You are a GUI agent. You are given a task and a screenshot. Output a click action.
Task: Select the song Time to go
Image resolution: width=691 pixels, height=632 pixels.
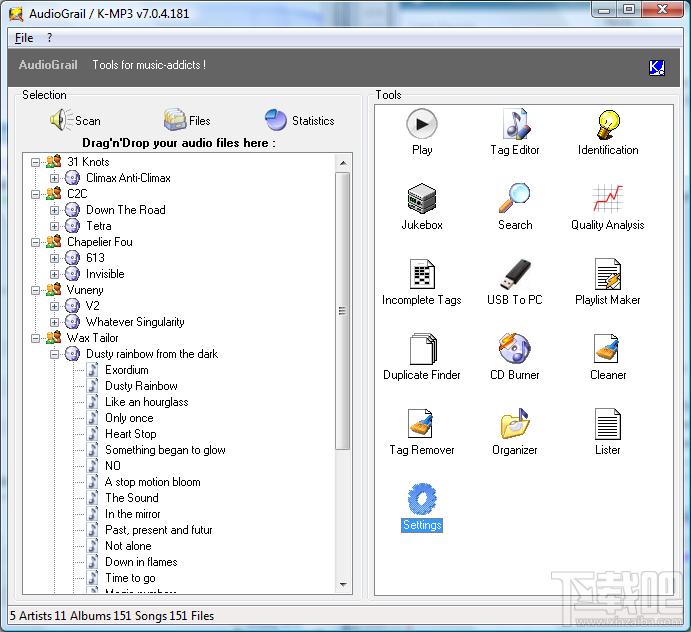tap(130, 578)
